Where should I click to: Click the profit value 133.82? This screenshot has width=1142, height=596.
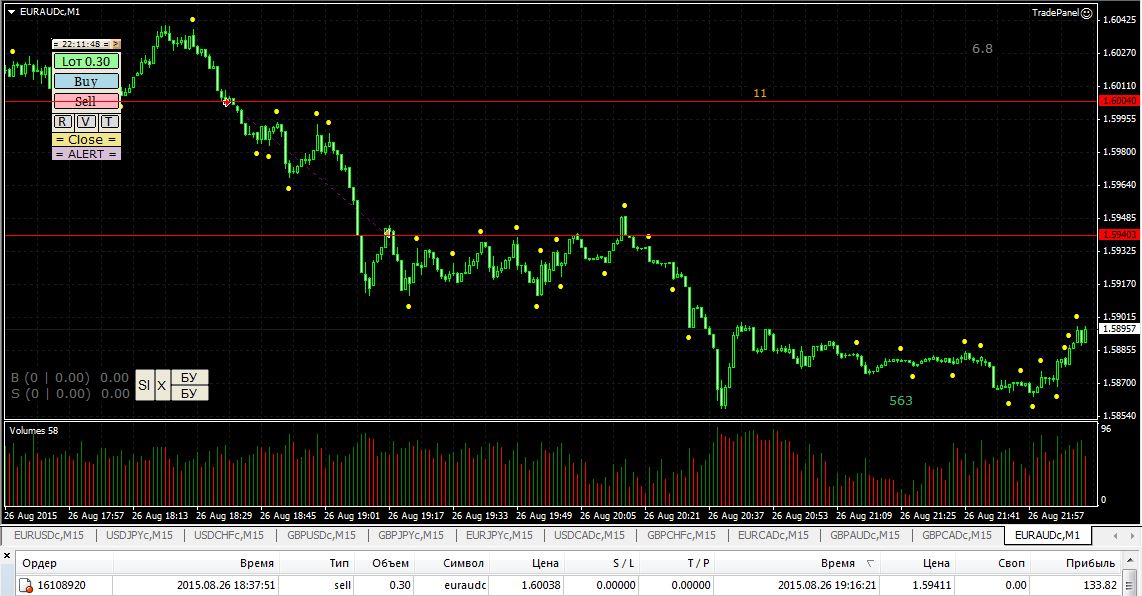[x=1100, y=585]
